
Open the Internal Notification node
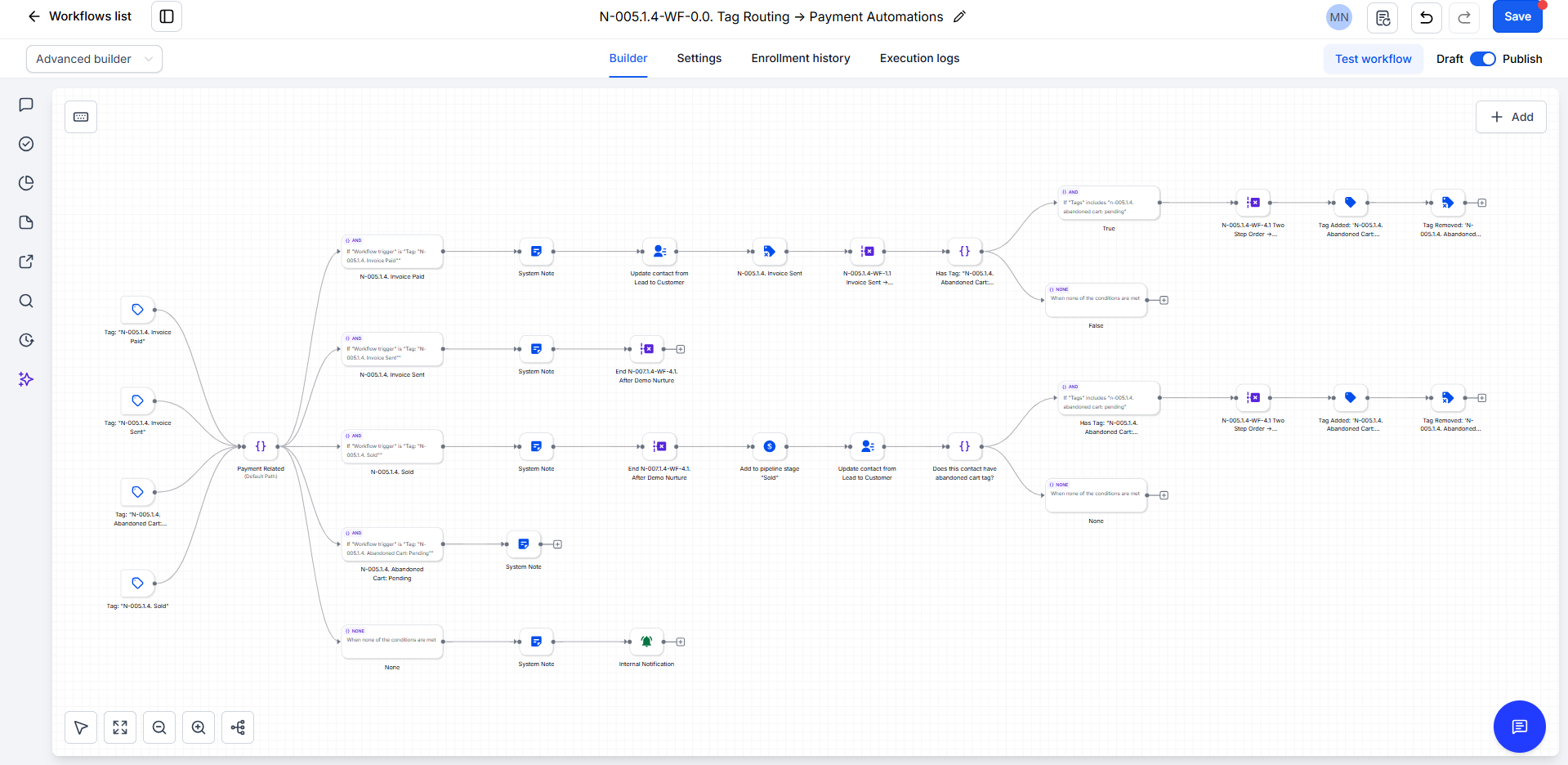point(646,642)
